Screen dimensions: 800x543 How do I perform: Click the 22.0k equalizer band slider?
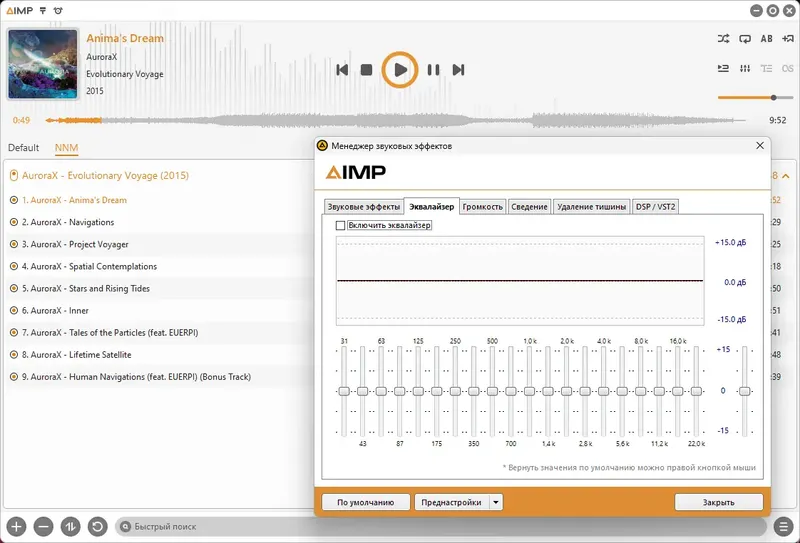[x=696, y=391]
